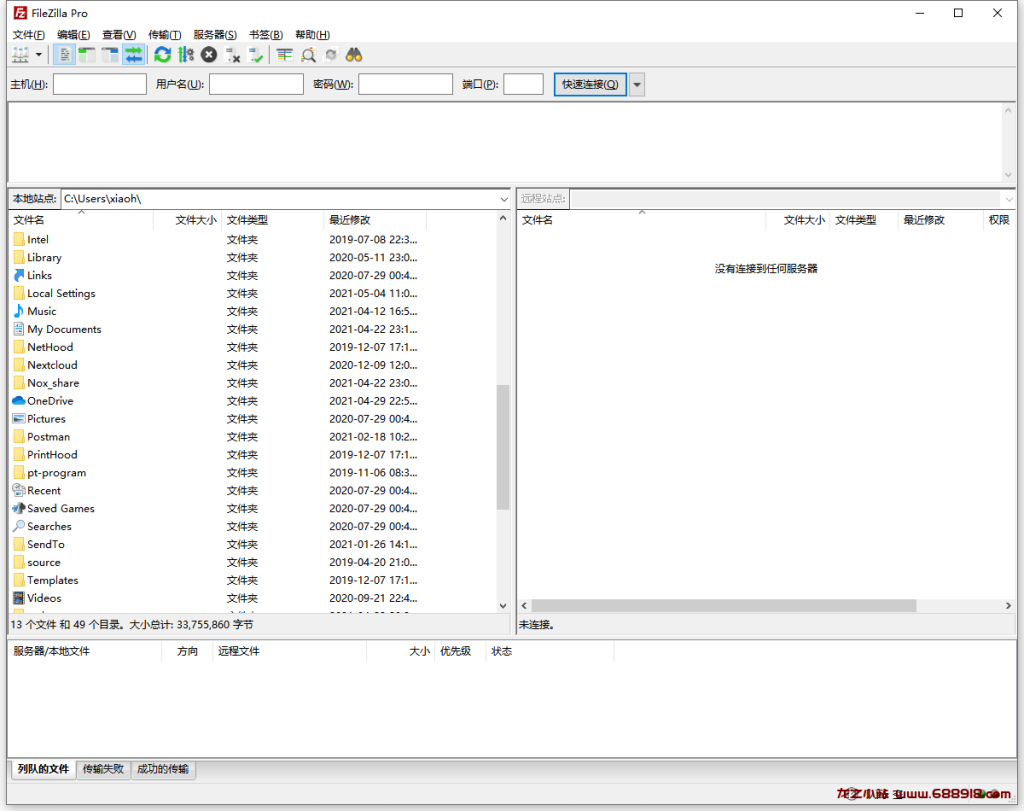Sort local files by 最近修改 column
Viewport: 1024px width, 811px height.
(x=376, y=220)
